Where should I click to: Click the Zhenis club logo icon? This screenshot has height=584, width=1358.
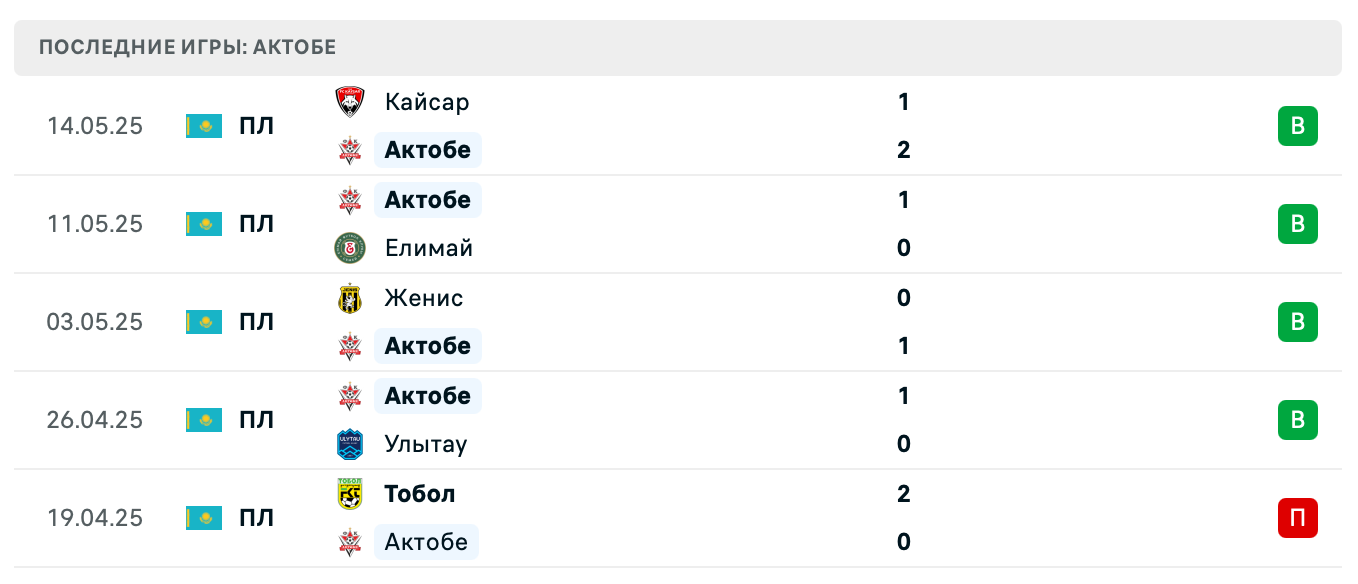(350, 298)
